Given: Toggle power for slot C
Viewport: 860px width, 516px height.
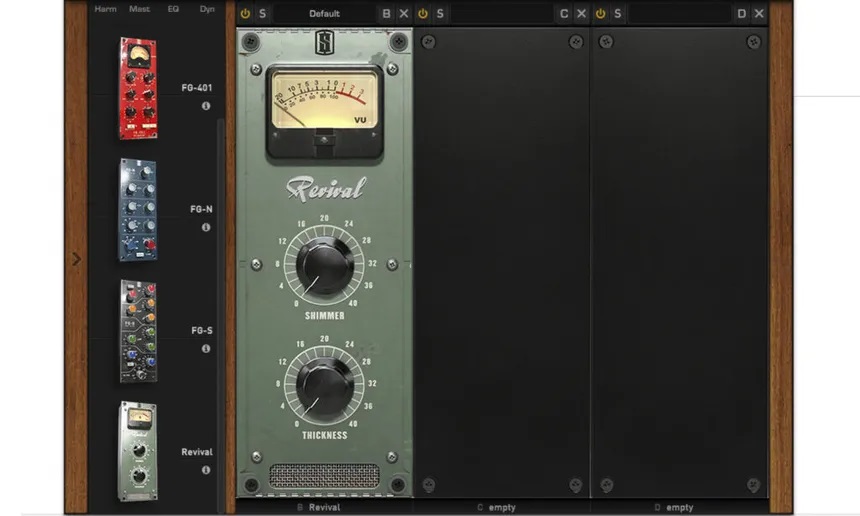Looking at the screenshot, I should click(423, 14).
